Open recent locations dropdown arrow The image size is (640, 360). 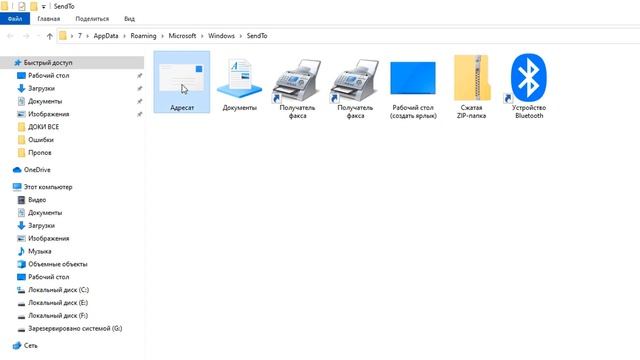[x=38, y=36]
